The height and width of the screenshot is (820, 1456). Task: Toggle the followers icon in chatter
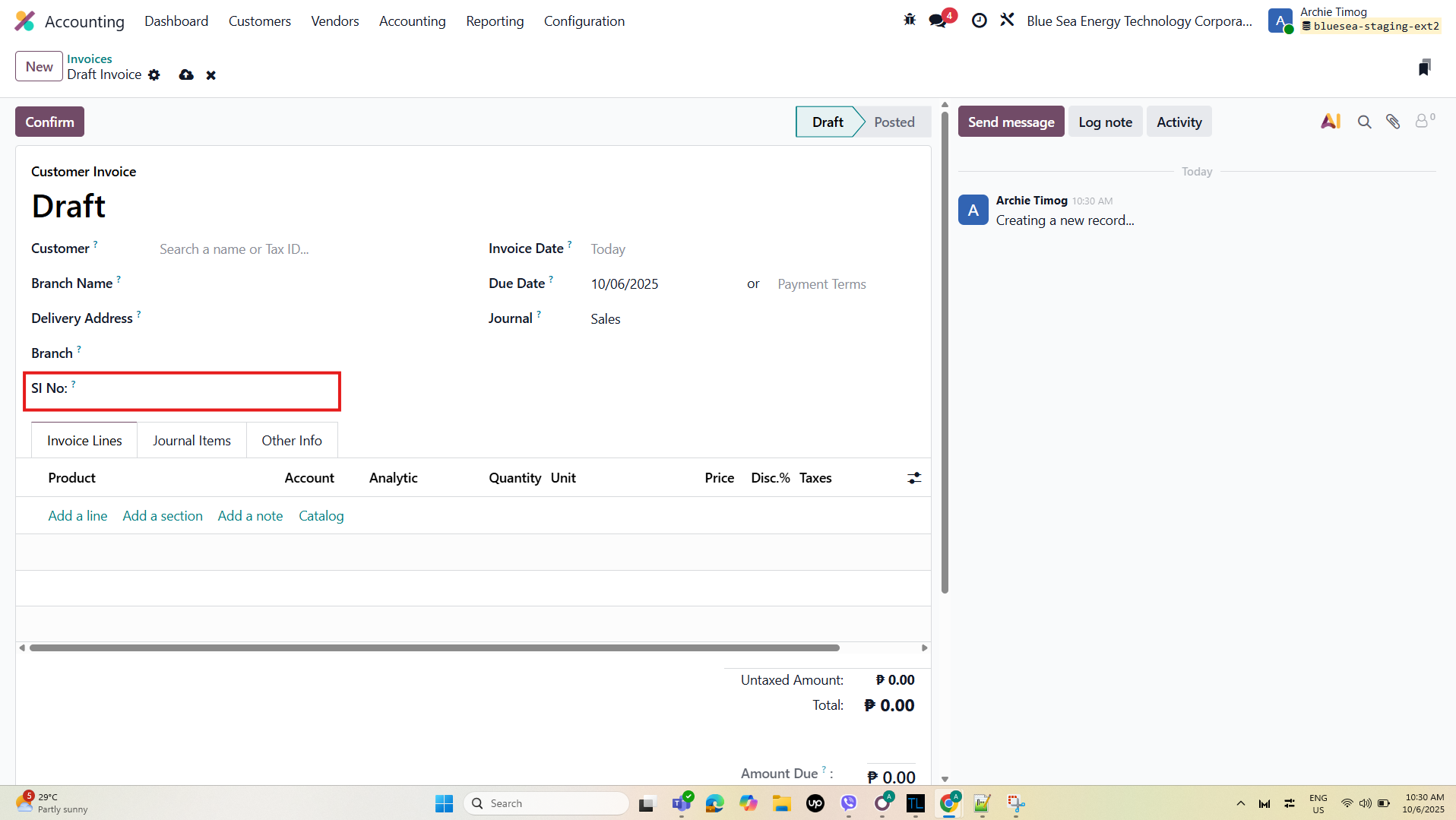(1423, 121)
